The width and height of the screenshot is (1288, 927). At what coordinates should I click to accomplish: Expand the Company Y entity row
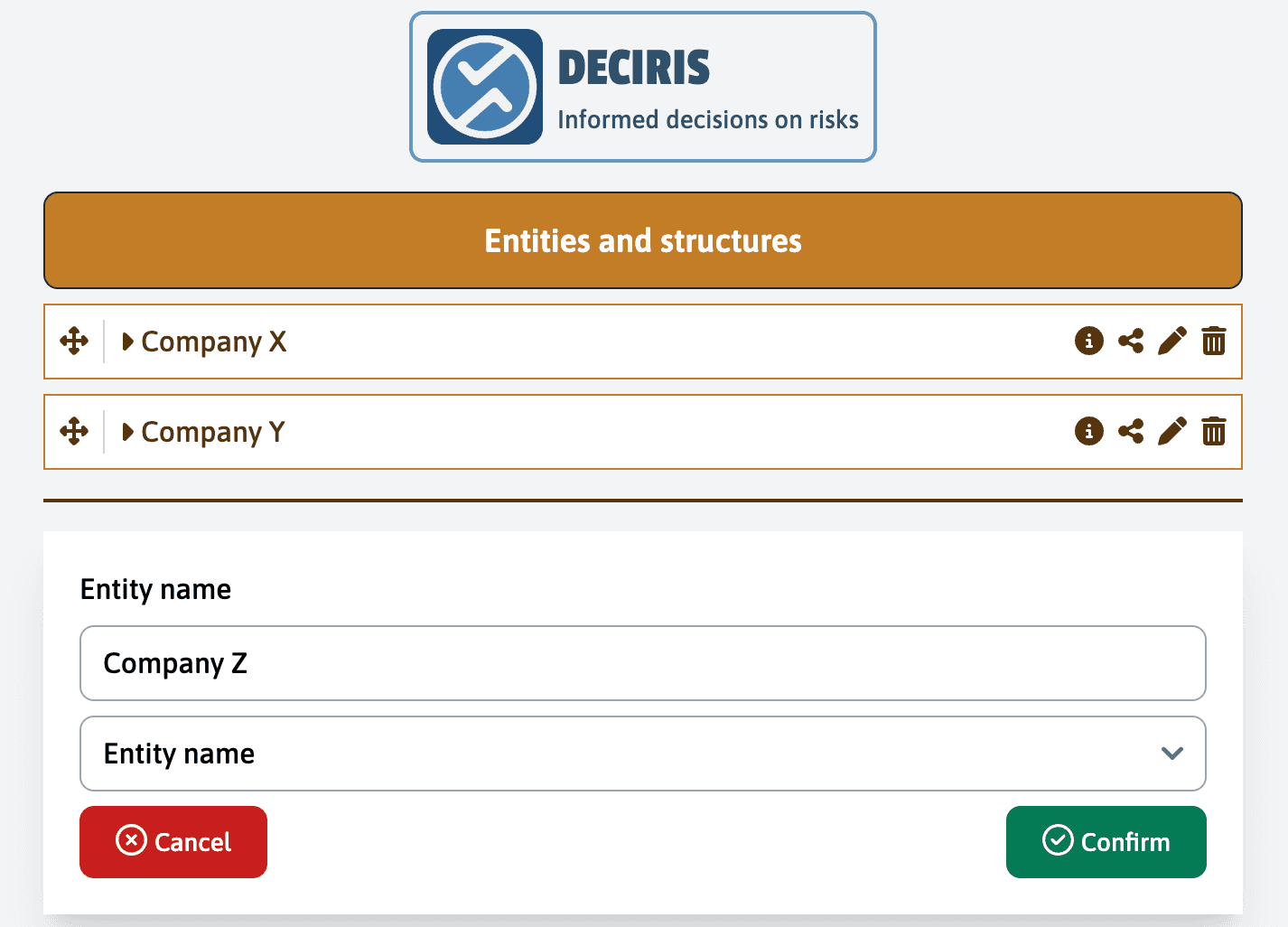click(x=127, y=432)
